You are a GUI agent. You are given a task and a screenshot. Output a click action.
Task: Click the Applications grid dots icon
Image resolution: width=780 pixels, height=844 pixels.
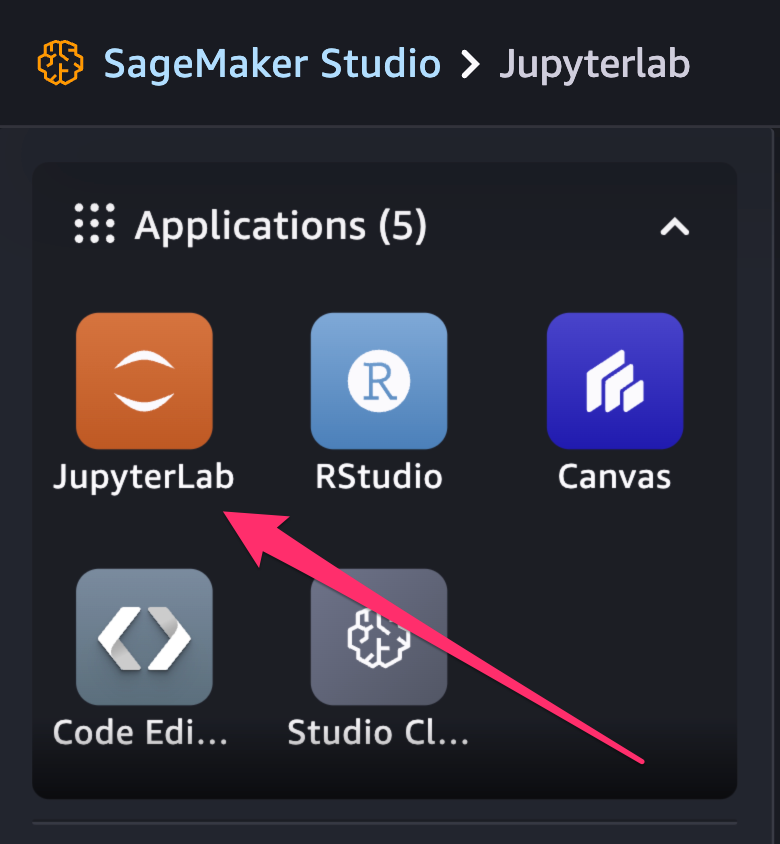pos(95,223)
